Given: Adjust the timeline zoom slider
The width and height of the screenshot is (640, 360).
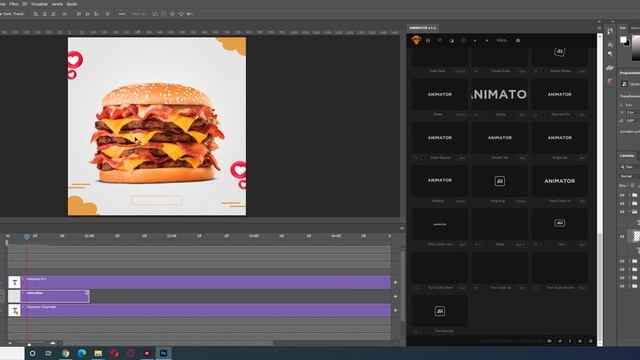Looking at the screenshot, I should click(x=29, y=344).
